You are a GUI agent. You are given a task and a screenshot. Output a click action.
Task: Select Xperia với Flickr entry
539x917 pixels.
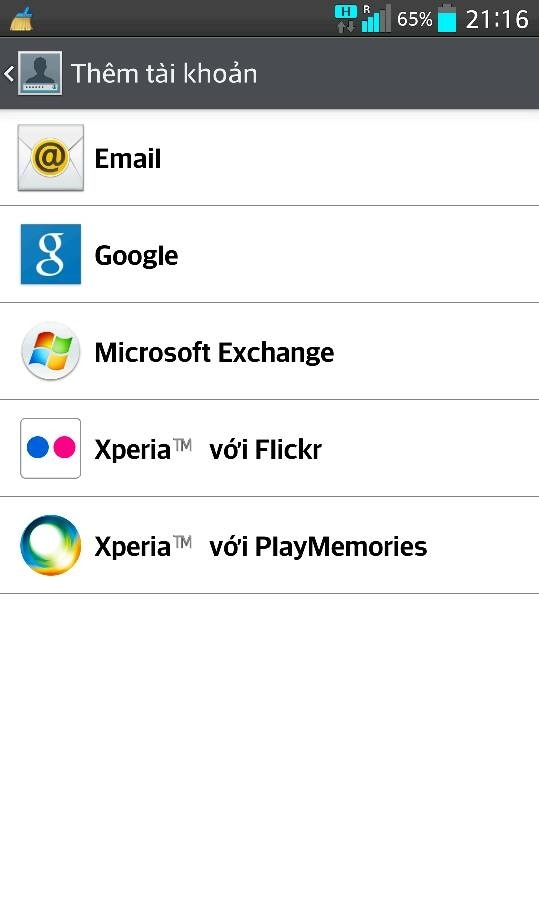click(270, 449)
